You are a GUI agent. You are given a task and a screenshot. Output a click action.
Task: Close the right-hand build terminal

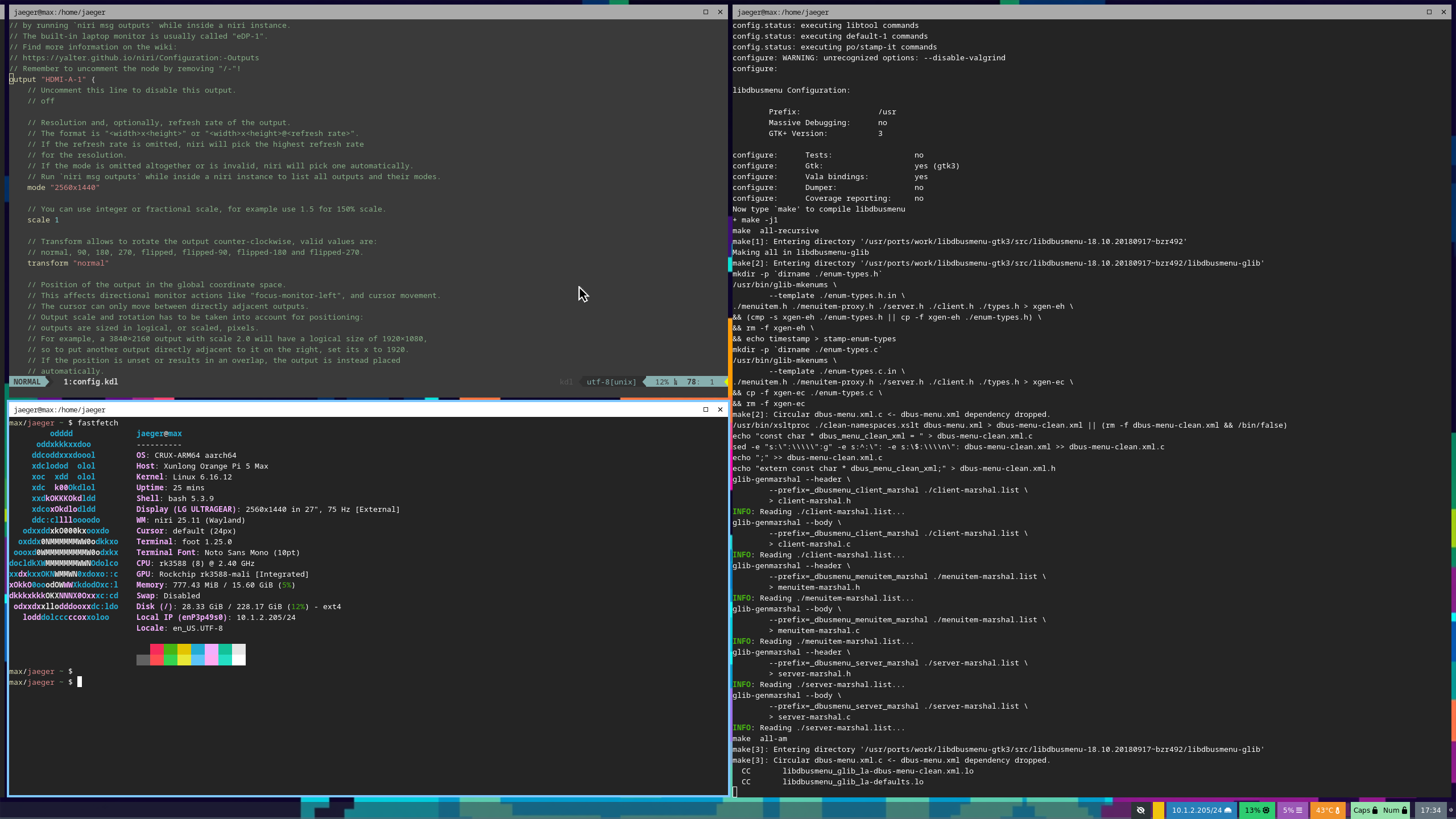[1443, 12]
